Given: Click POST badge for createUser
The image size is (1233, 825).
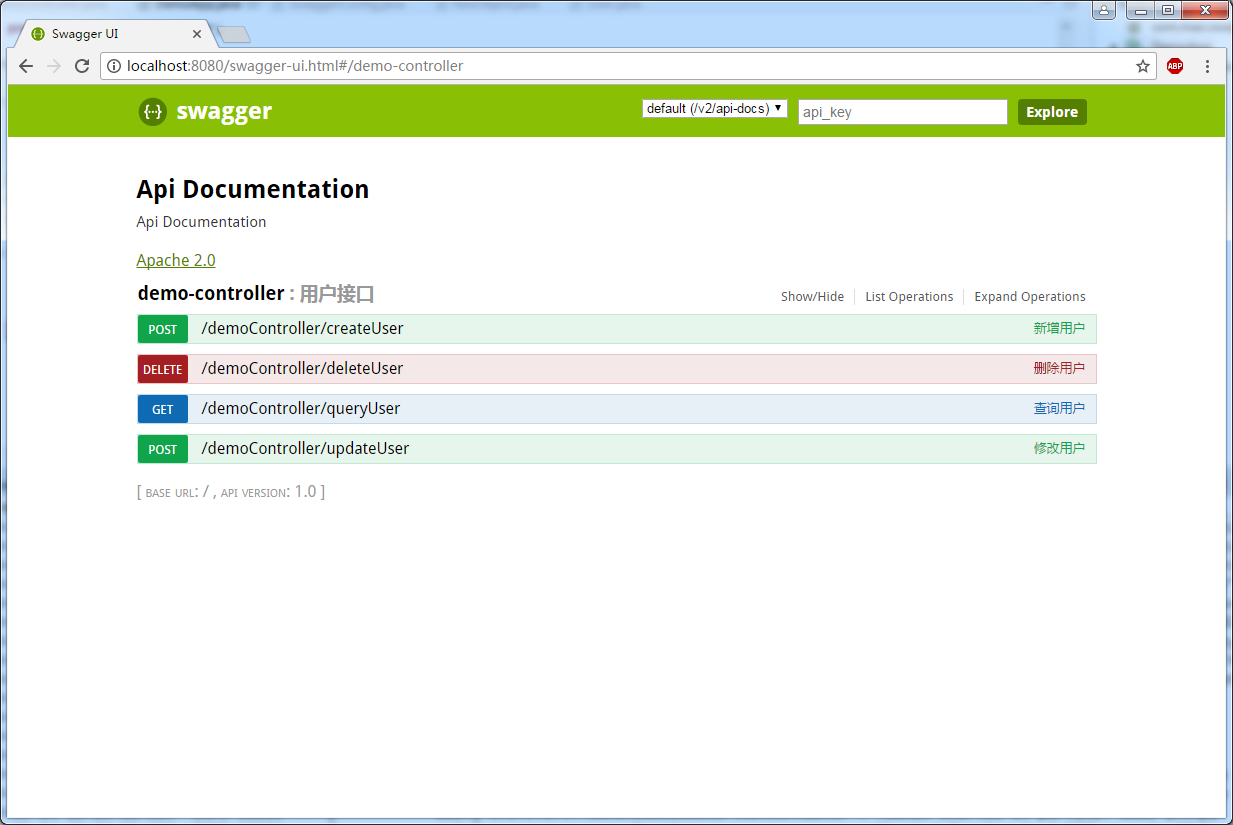Looking at the screenshot, I should [x=163, y=329].
